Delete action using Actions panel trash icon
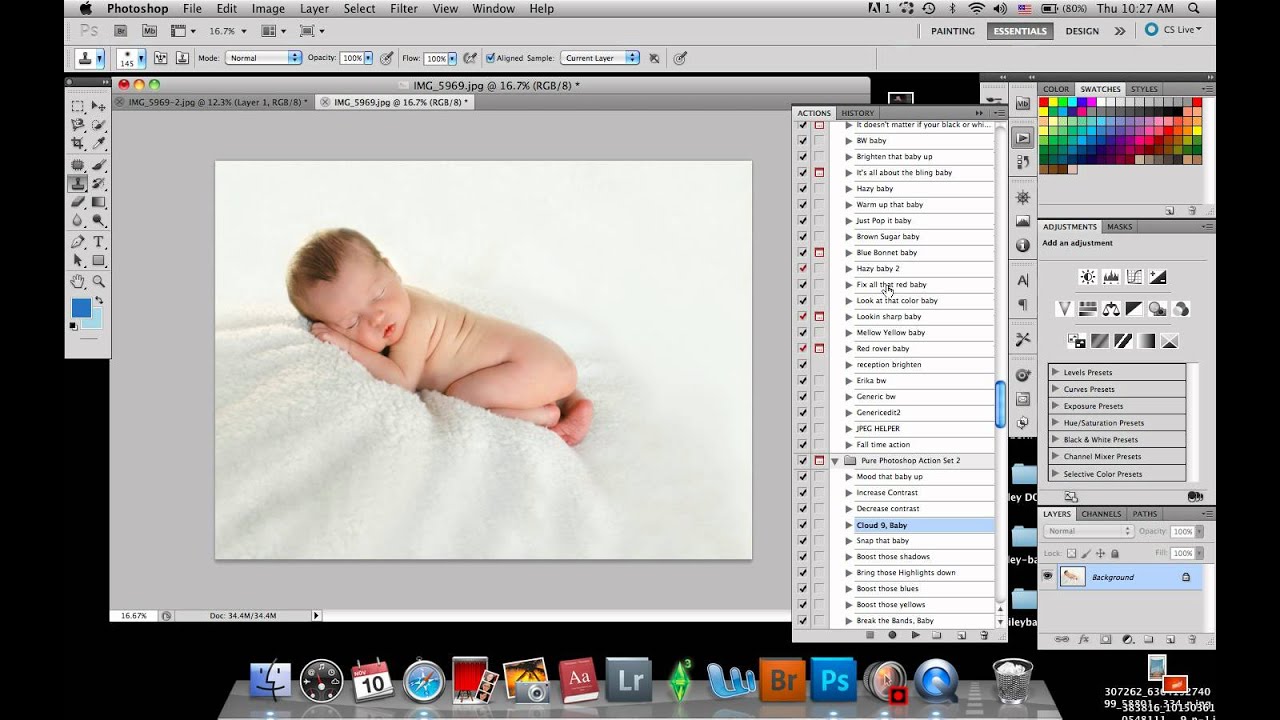This screenshot has height=720, width=1280. coord(984,635)
